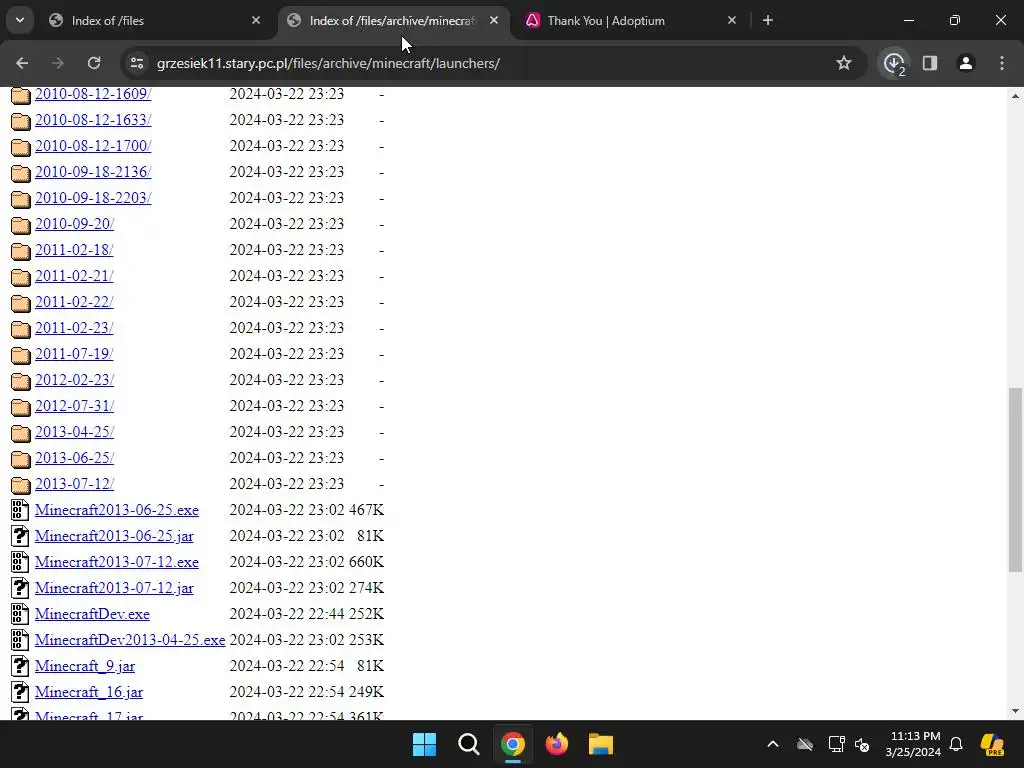This screenshot has height=768, width=1024.
Task: Download Minecraft2013-07-12.jar
Action: point(114,588)
